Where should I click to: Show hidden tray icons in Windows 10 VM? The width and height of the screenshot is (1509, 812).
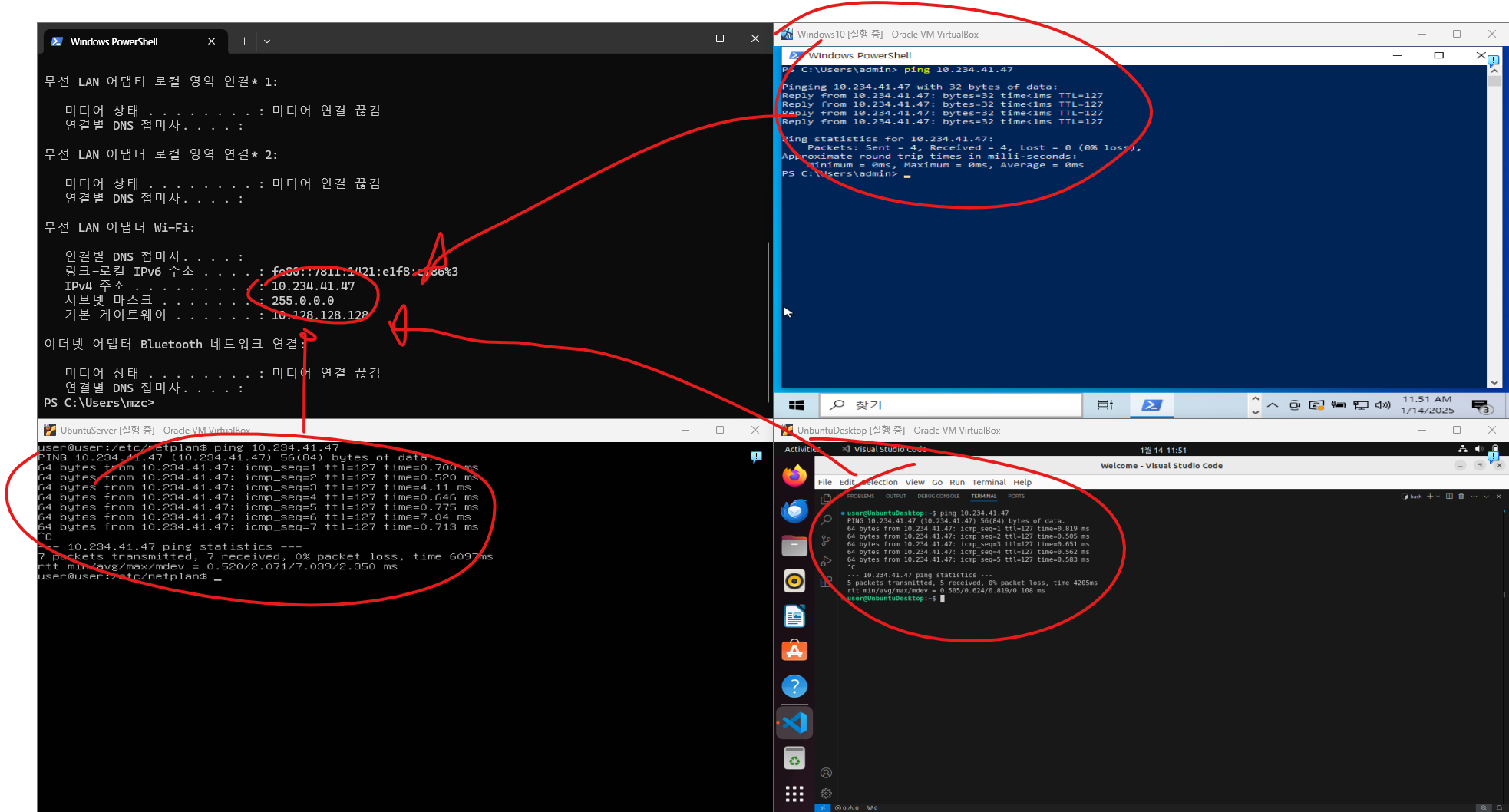point(1273,405)
